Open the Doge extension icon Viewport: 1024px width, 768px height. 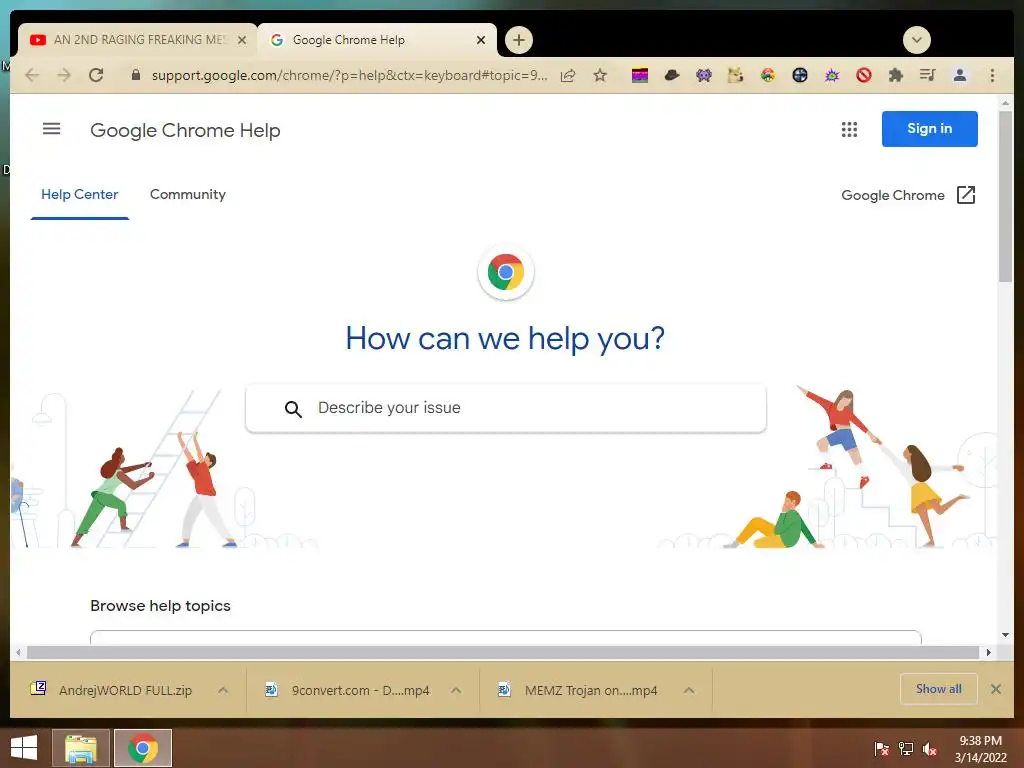click(x=736, y=75)
